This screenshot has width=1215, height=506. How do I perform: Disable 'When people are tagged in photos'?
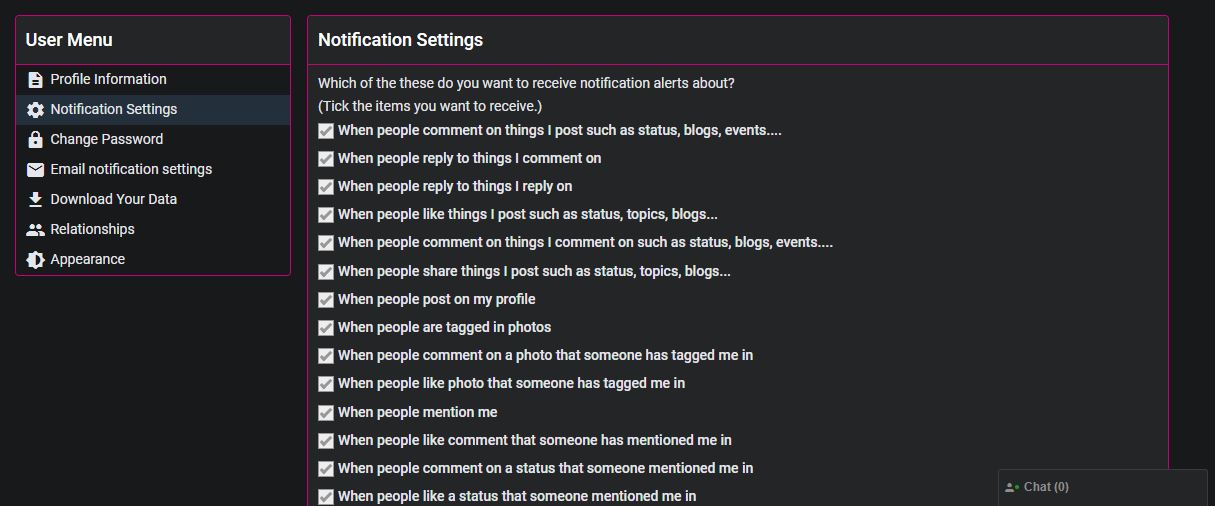pyautogui.click(x=326, y=328)
